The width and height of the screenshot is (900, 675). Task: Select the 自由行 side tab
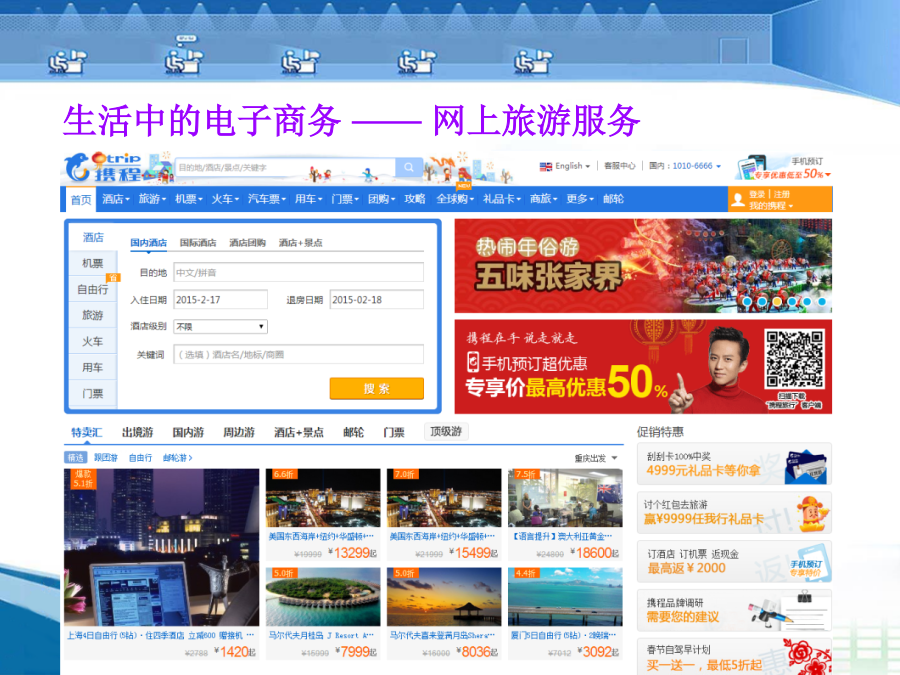(x=92, y=289)
